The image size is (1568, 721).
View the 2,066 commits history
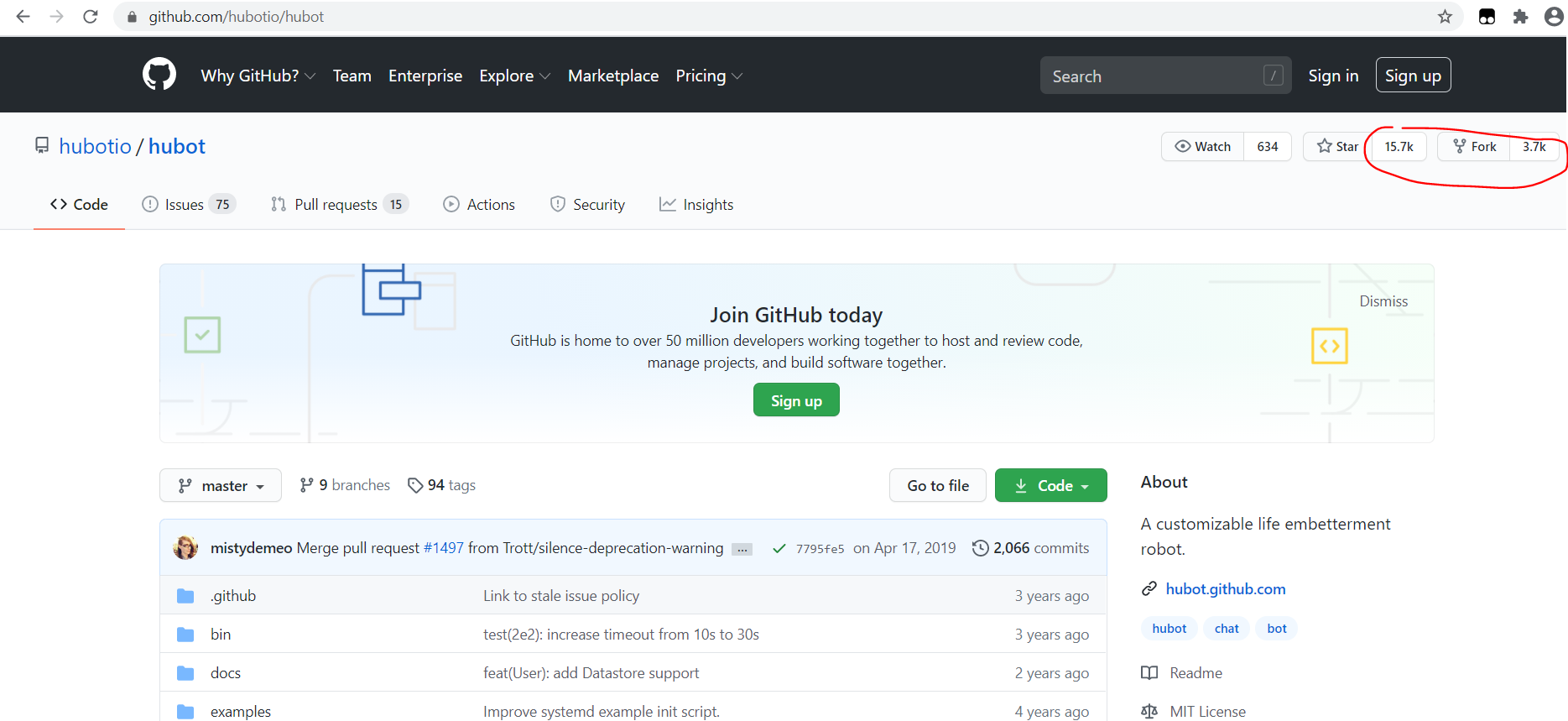1030,548
